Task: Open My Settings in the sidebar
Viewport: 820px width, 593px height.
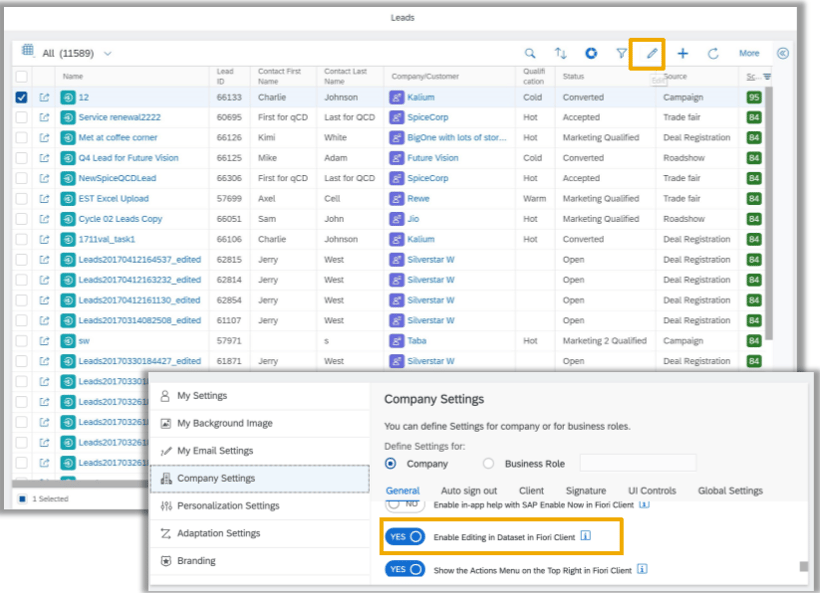Action: 260,395
